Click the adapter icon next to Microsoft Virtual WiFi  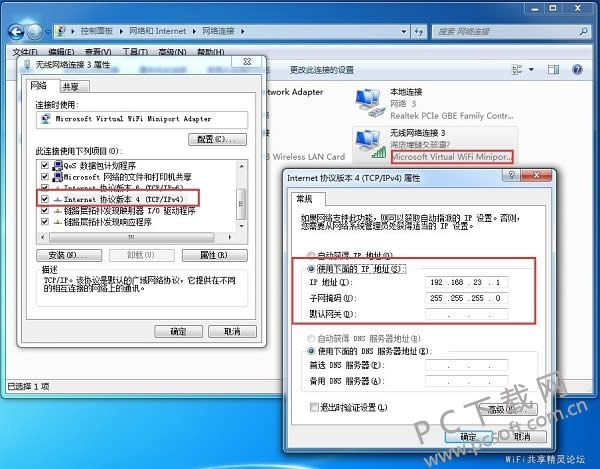click(46, 119)
